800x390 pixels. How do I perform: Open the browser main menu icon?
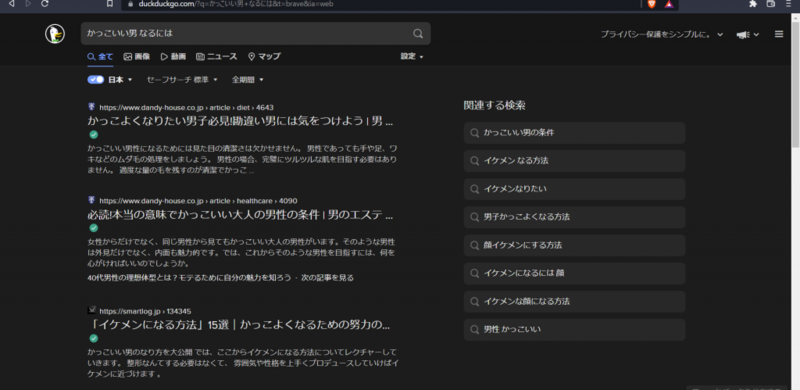[788, 4]
